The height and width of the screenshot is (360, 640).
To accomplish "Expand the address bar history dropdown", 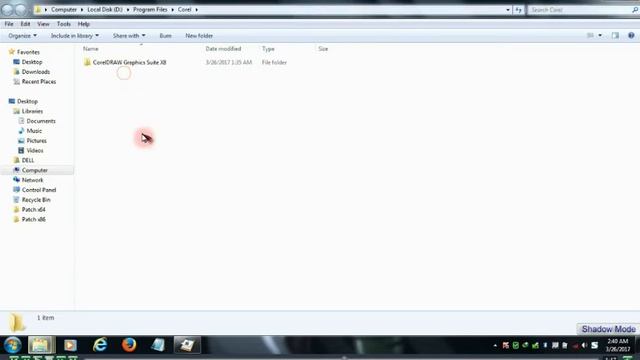I will pyautogui.click(x=508, y=9).
